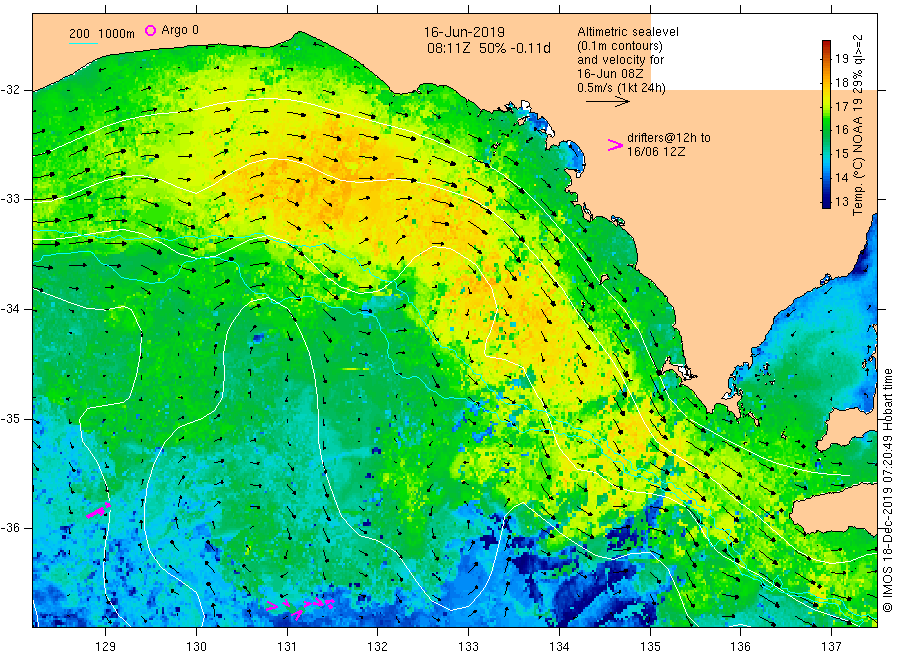The image size is (900, 660).
Task: Click the 'Argo 0' legend label
Action: (180, 30)
